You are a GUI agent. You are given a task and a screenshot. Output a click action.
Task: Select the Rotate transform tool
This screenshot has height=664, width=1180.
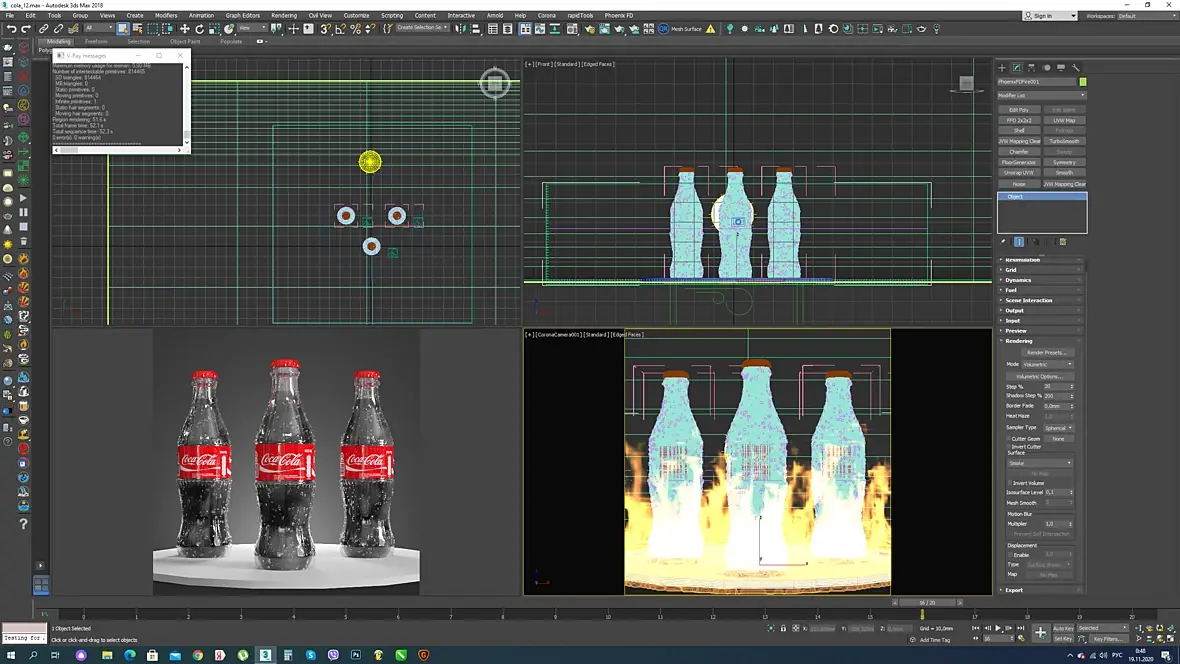point(199,29)
